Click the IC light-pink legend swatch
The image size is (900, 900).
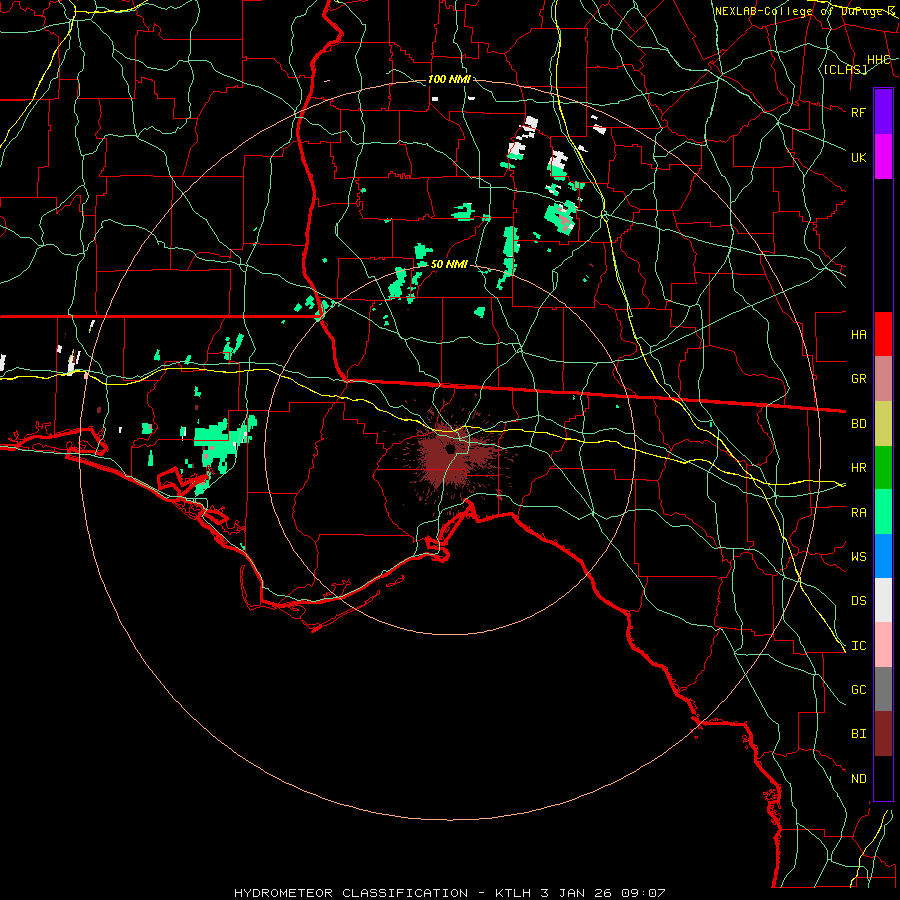point(883,645)
